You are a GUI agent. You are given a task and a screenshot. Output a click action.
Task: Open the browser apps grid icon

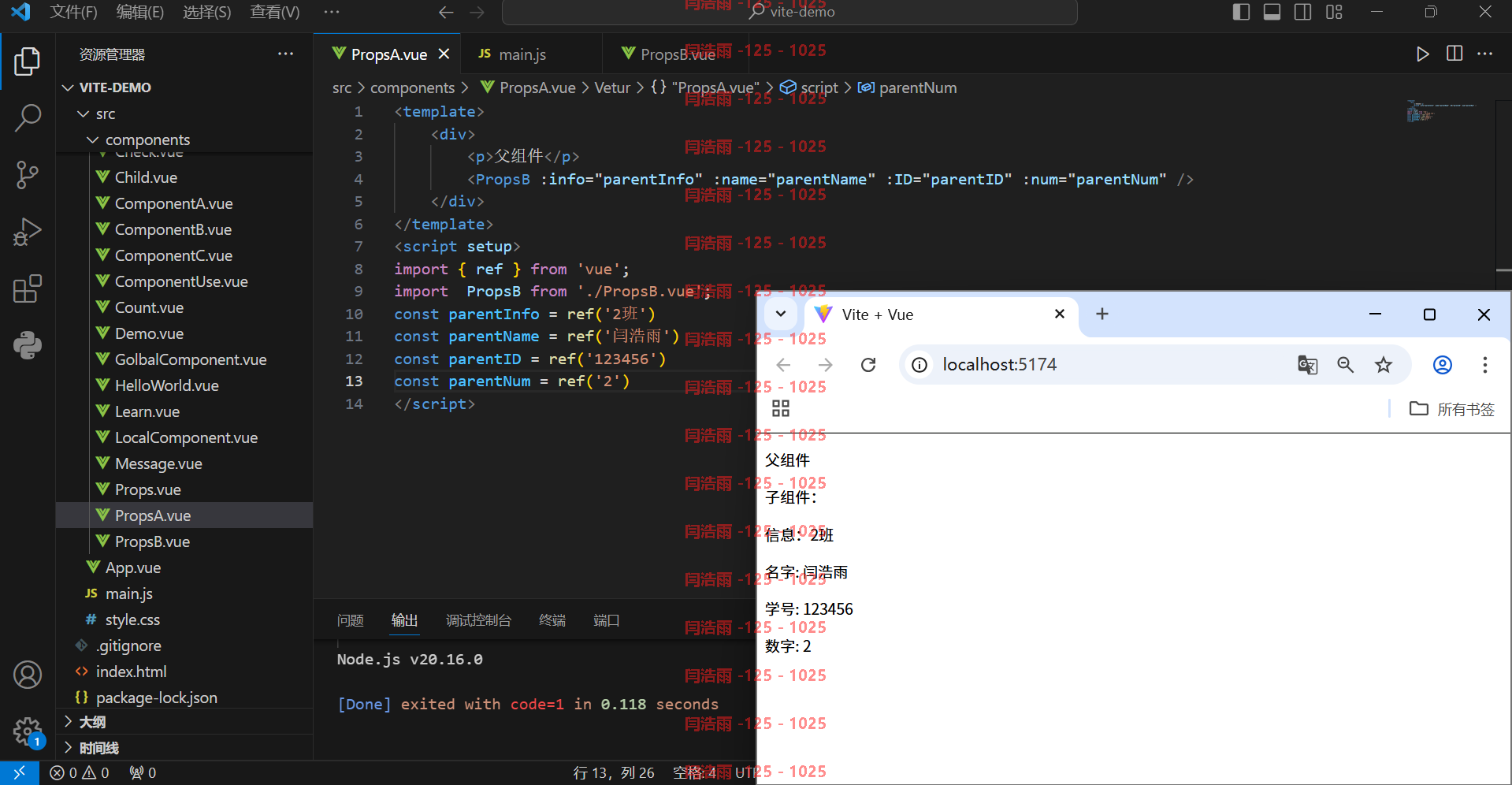pos(781,408)
